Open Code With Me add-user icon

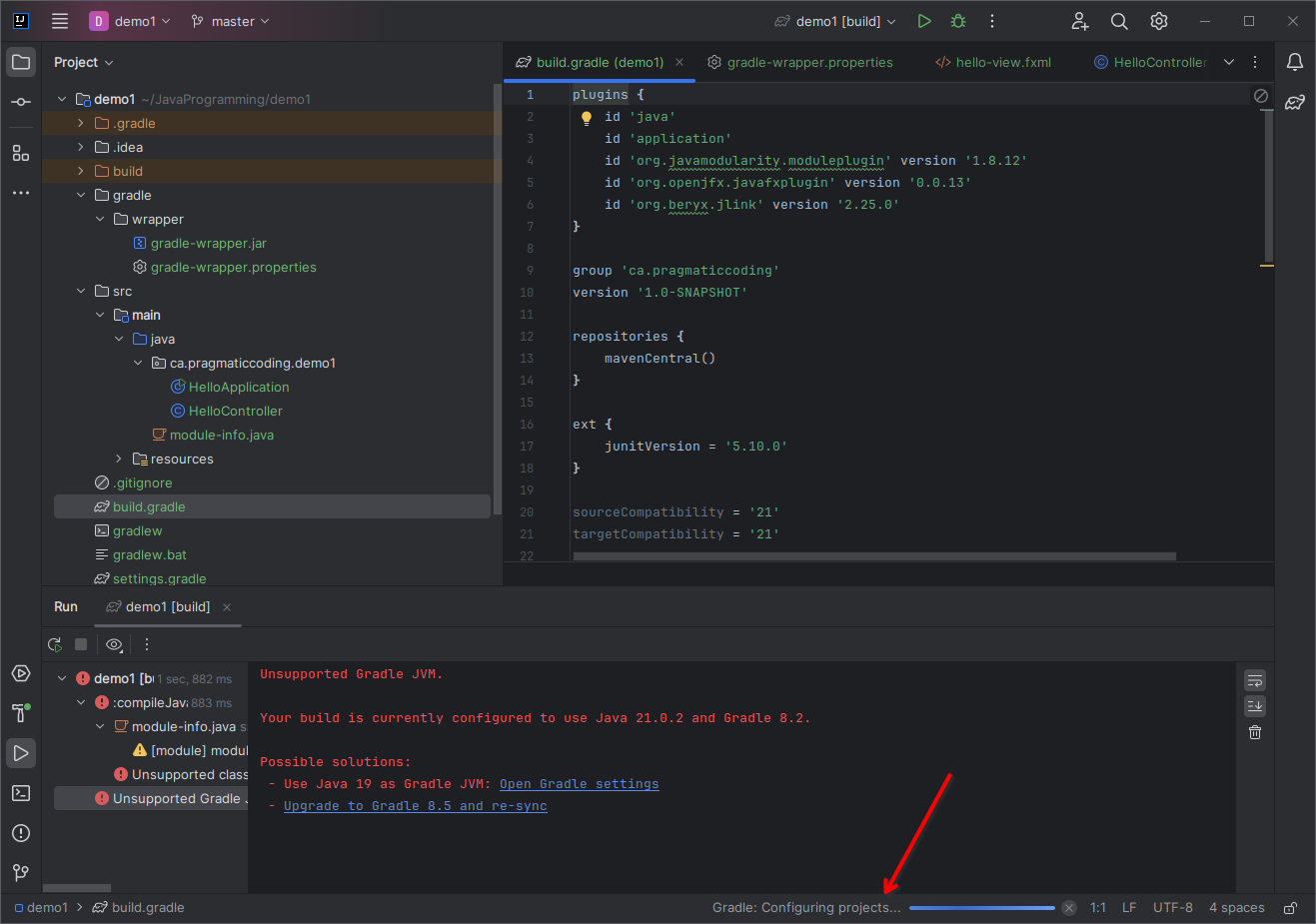point(1080,21)
